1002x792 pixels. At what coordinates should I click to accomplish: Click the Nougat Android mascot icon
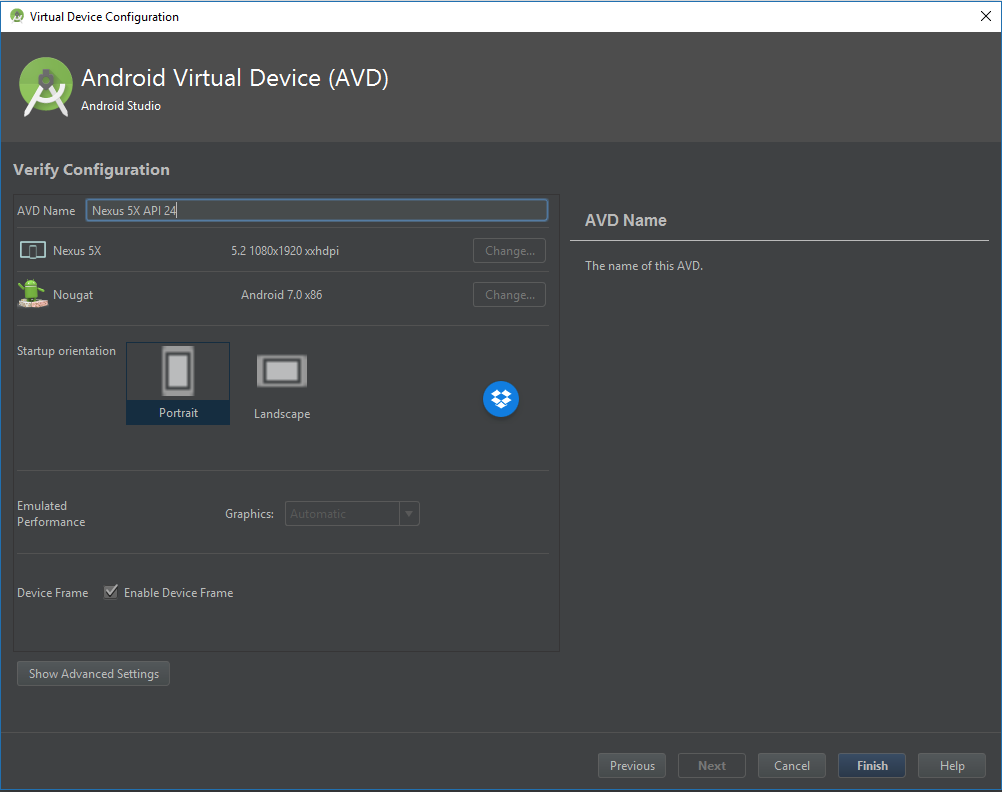pyautogui.click(x=32, y=294)
